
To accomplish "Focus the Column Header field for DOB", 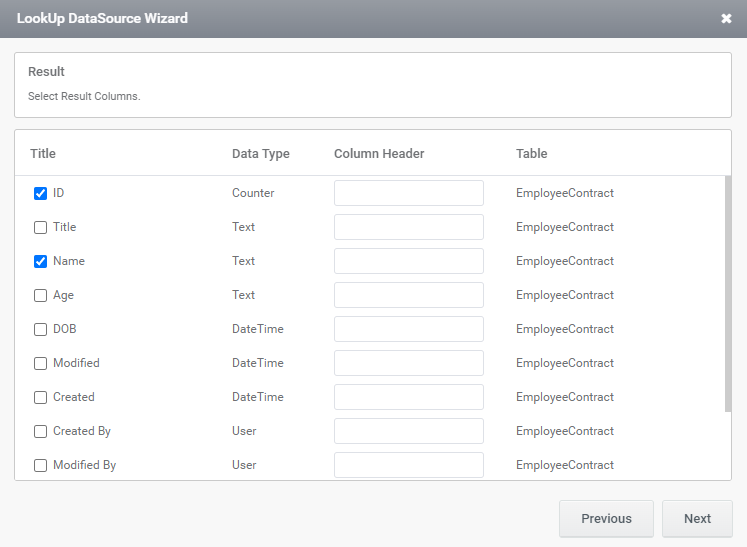I will (409, 329).
